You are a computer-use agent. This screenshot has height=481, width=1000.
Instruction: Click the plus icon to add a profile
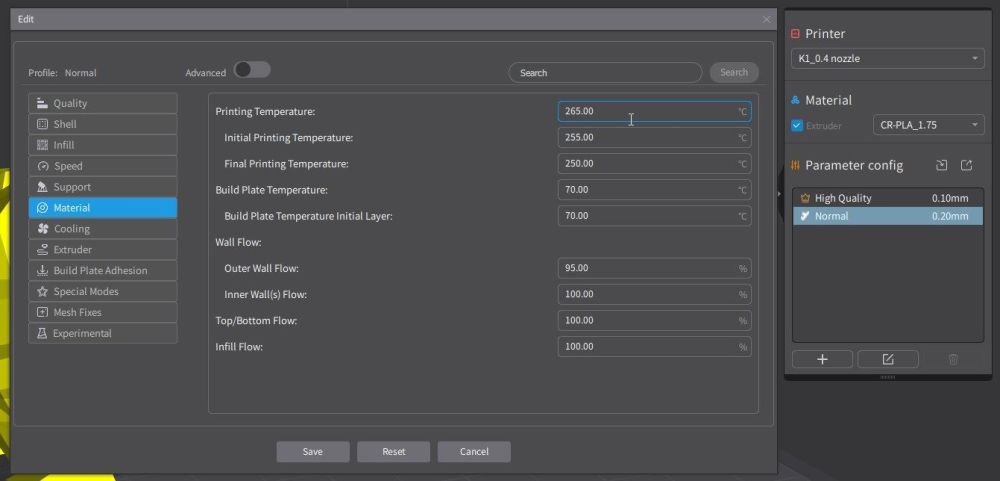(822, 359)
